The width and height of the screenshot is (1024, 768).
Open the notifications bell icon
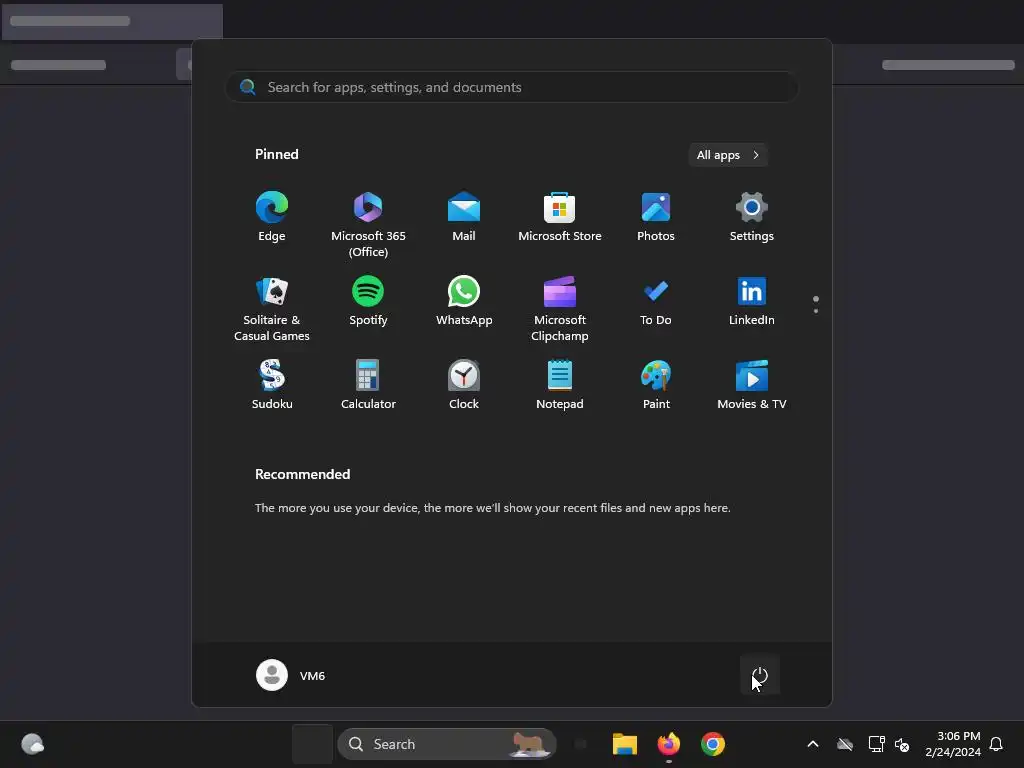996,744
